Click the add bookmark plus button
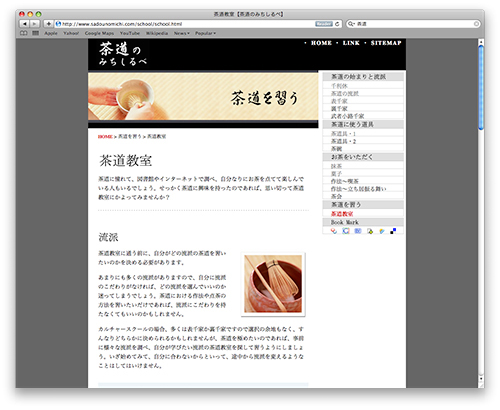Image resolution: width=500 pixels, height=410 pixels. (x=49, y=24)
